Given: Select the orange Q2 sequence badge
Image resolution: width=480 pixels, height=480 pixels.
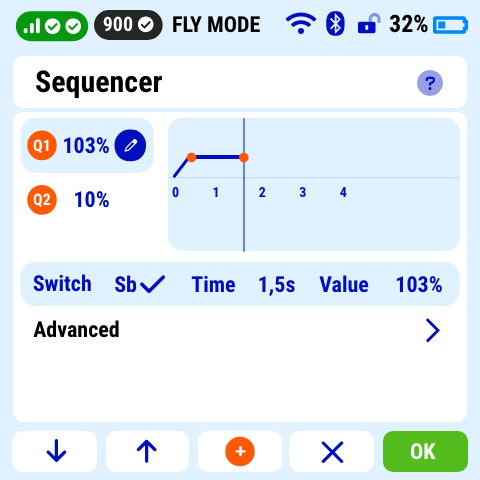Looking at the screenshot, I should click(x=42, y=200).
